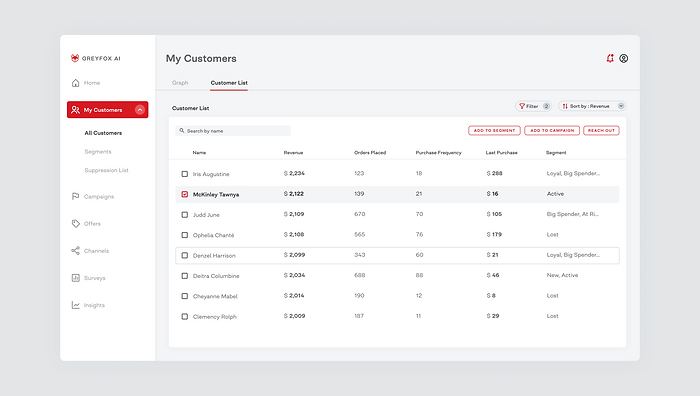This screenshot has height=396, width=700.
Task: Sort by the Revenue column header
Action: click(x=293, y=153)
